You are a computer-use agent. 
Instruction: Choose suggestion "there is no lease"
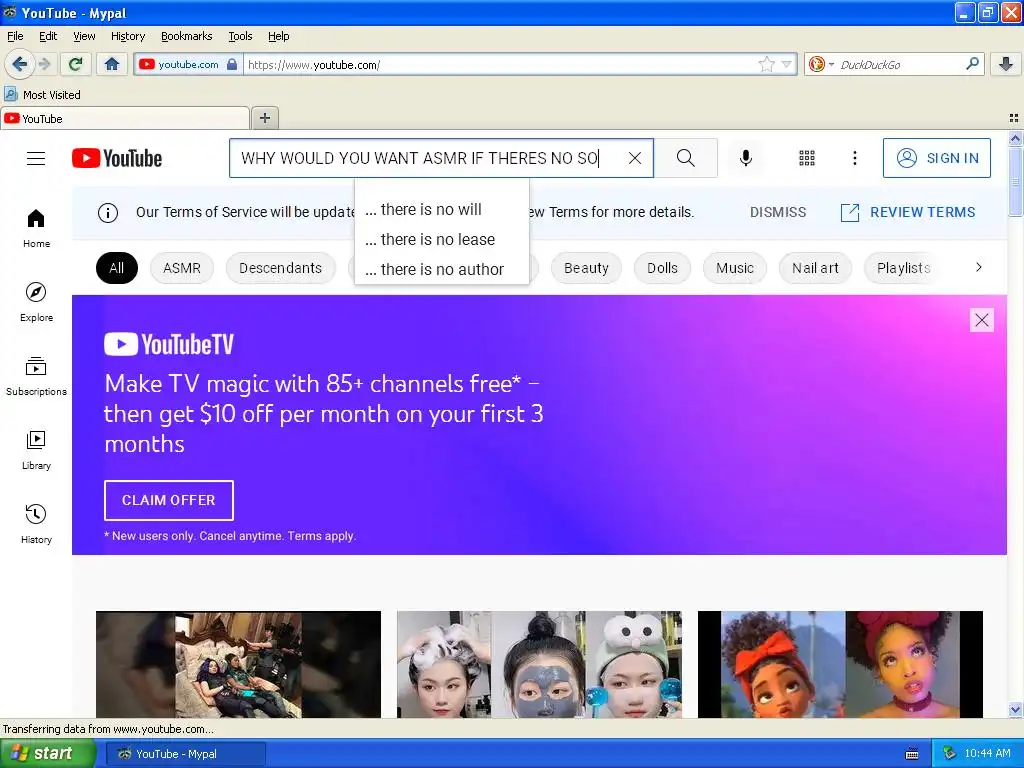point(441,239)
